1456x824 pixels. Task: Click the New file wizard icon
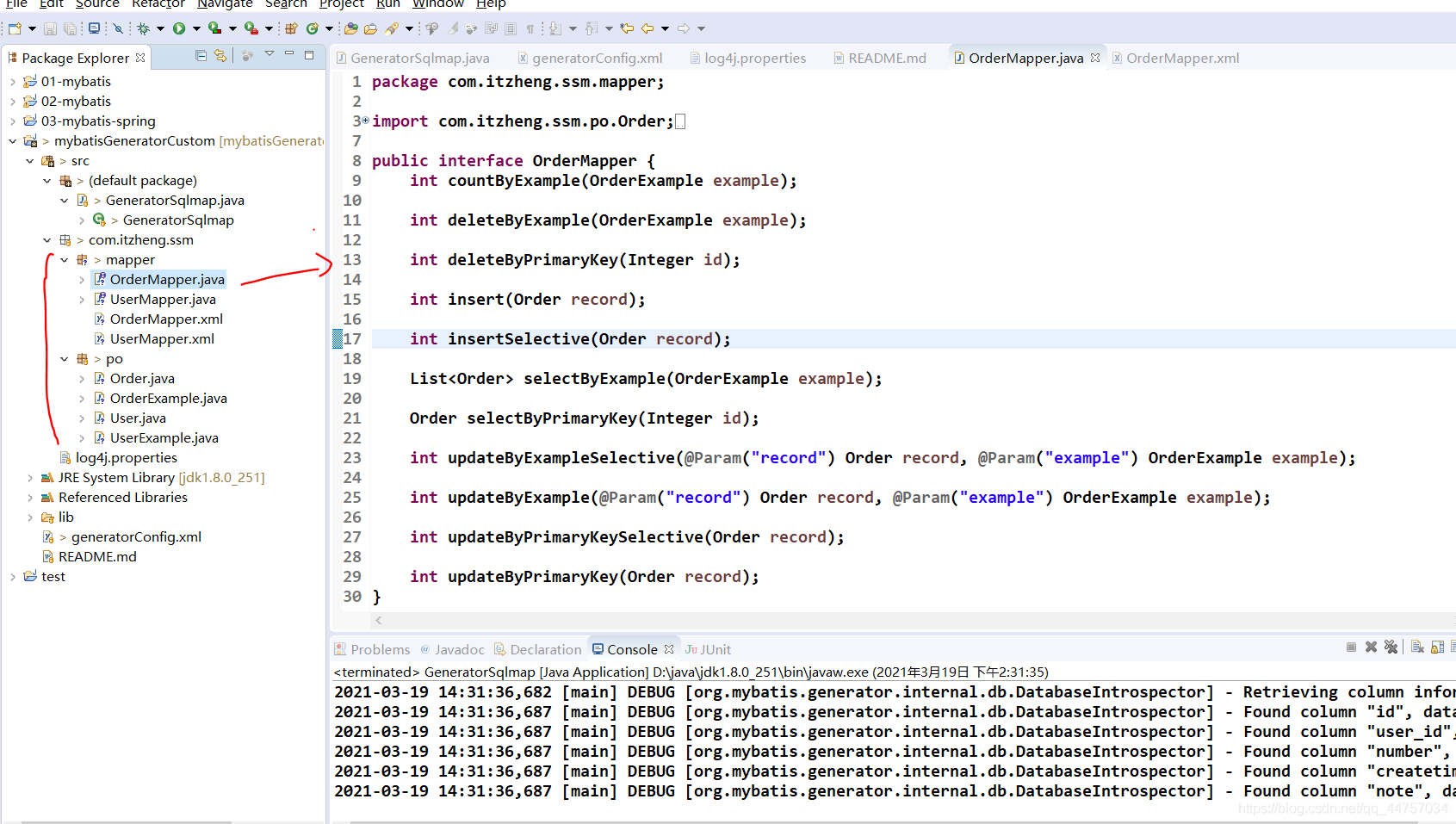(15, 28)
